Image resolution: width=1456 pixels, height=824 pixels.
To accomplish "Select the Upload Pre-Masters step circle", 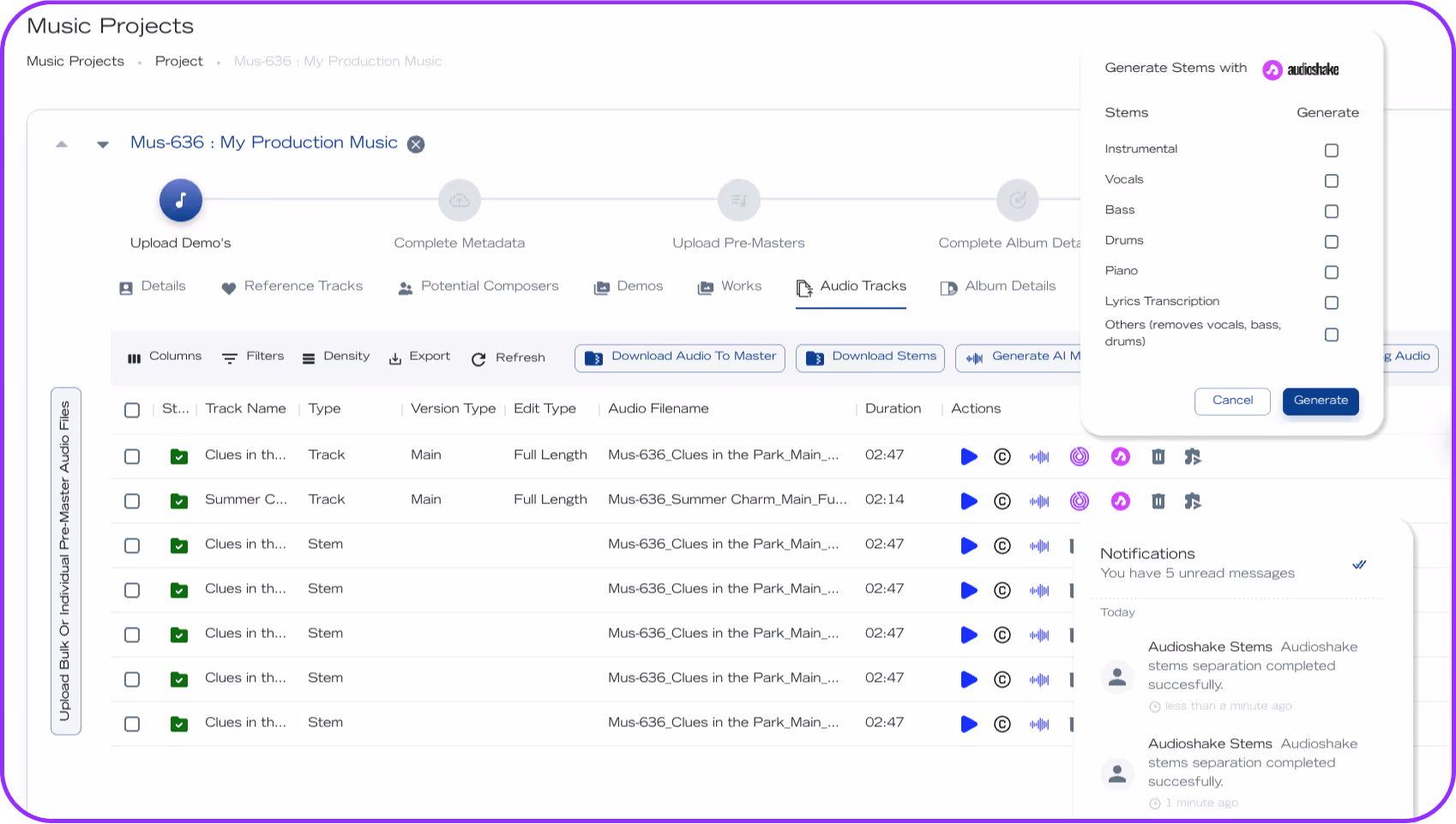I will [x=739, y=201].
